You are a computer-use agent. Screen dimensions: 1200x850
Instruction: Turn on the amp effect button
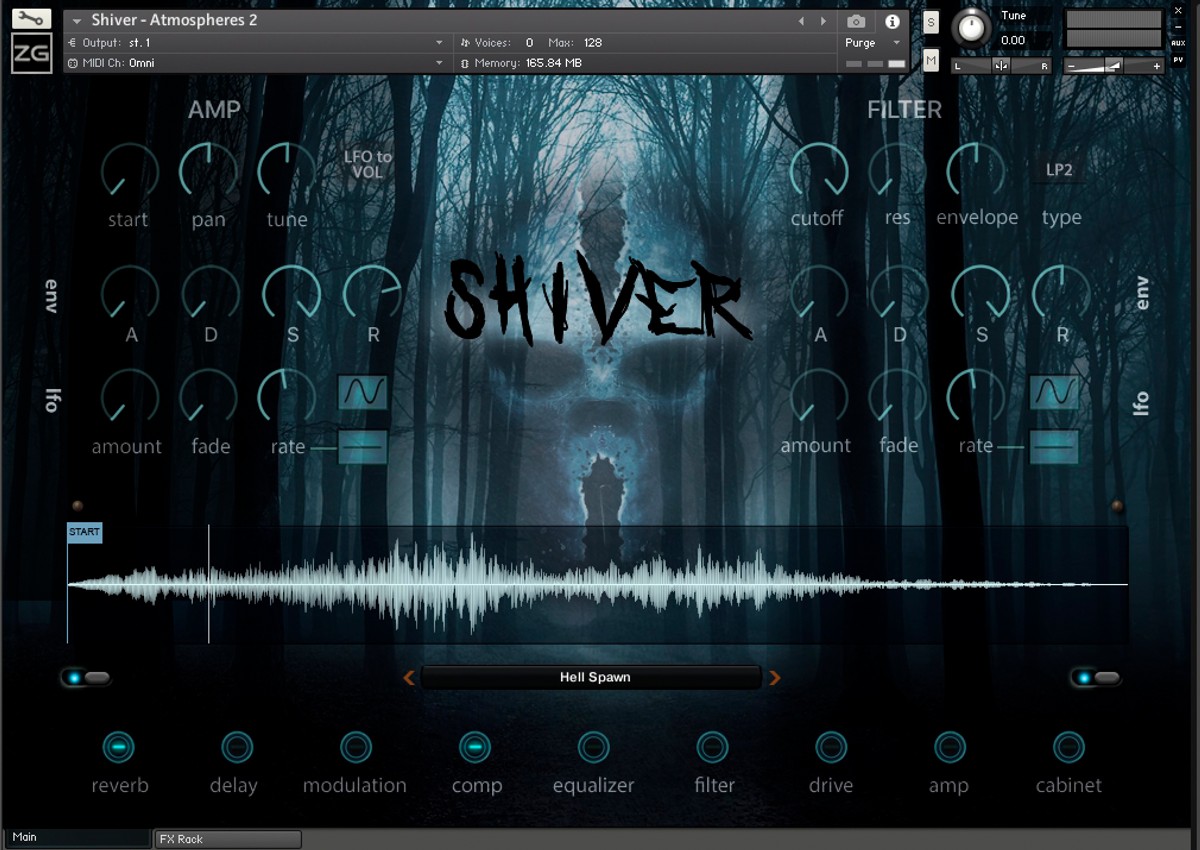[x=950, y=747]
